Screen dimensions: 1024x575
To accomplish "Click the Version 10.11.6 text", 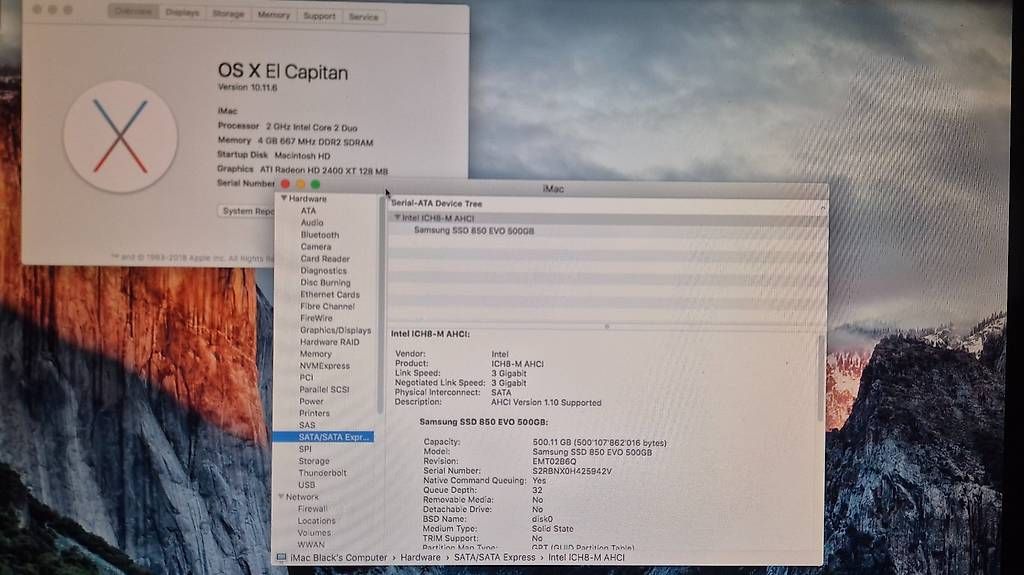I will (x=248, y=87).
